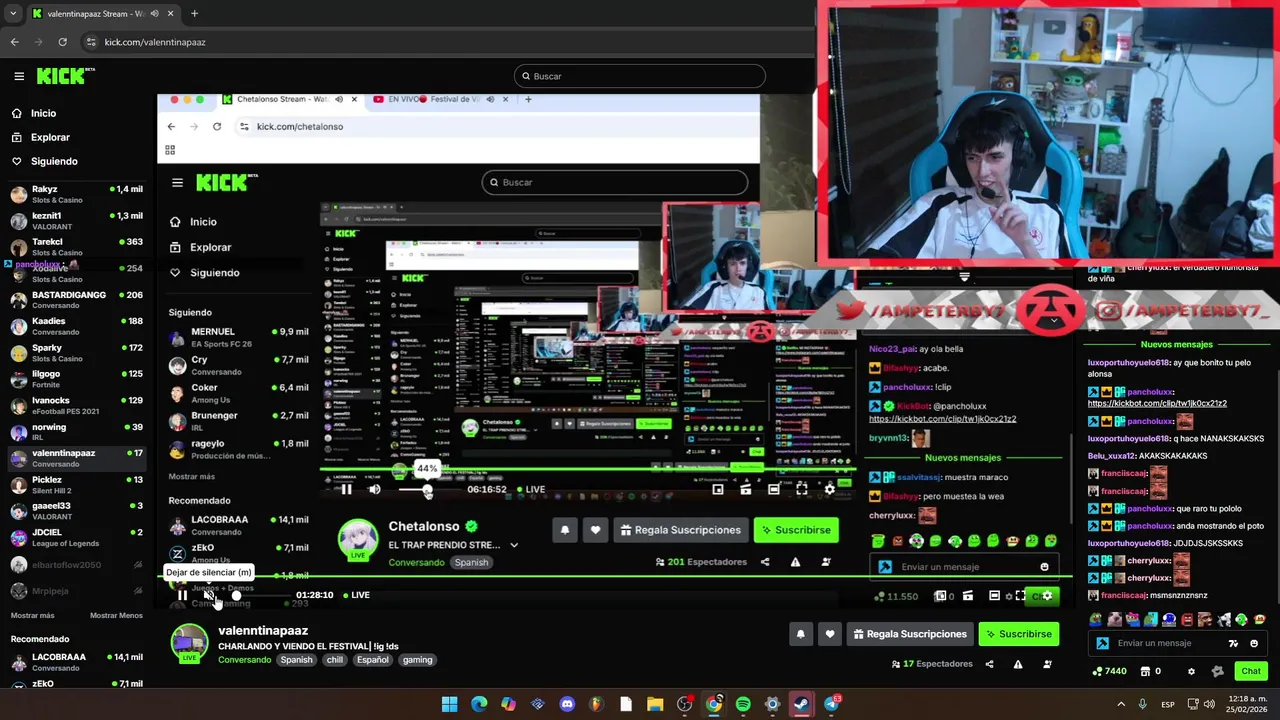The image size is (1280, 720).
Task: Click the valenntinapaaz channel name heading
Action: [263, 631]
